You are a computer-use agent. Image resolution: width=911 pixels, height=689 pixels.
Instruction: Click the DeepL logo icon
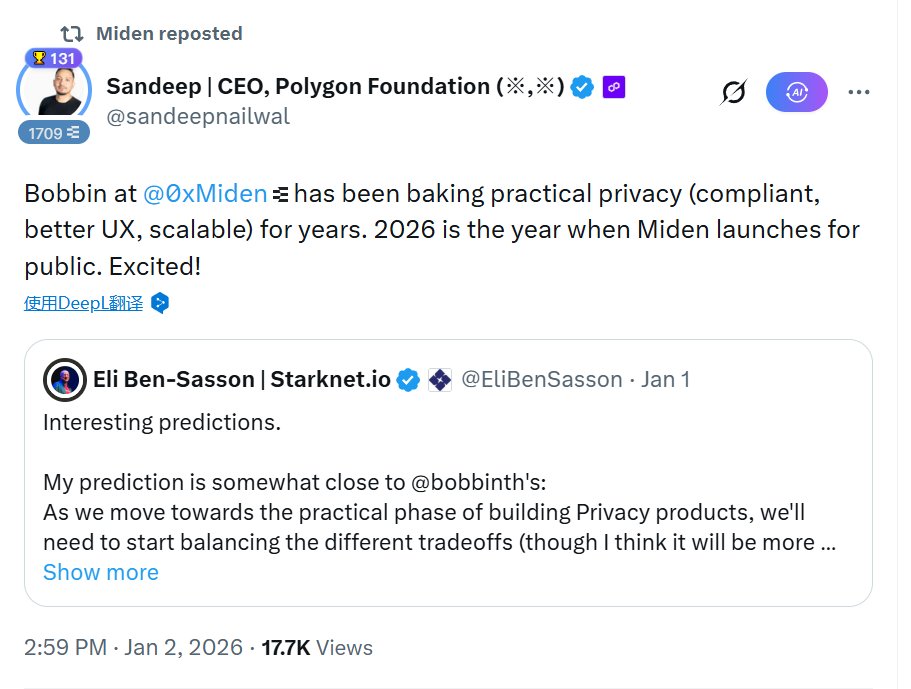(x=160, y=303)
